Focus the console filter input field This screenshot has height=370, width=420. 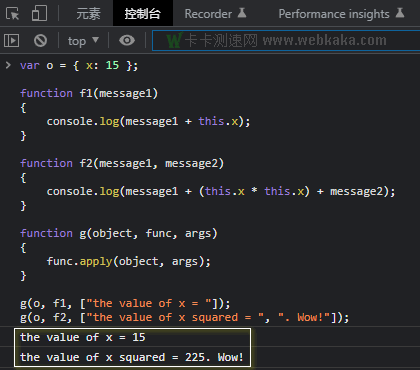pyautogui.click(x=286, y=41)
